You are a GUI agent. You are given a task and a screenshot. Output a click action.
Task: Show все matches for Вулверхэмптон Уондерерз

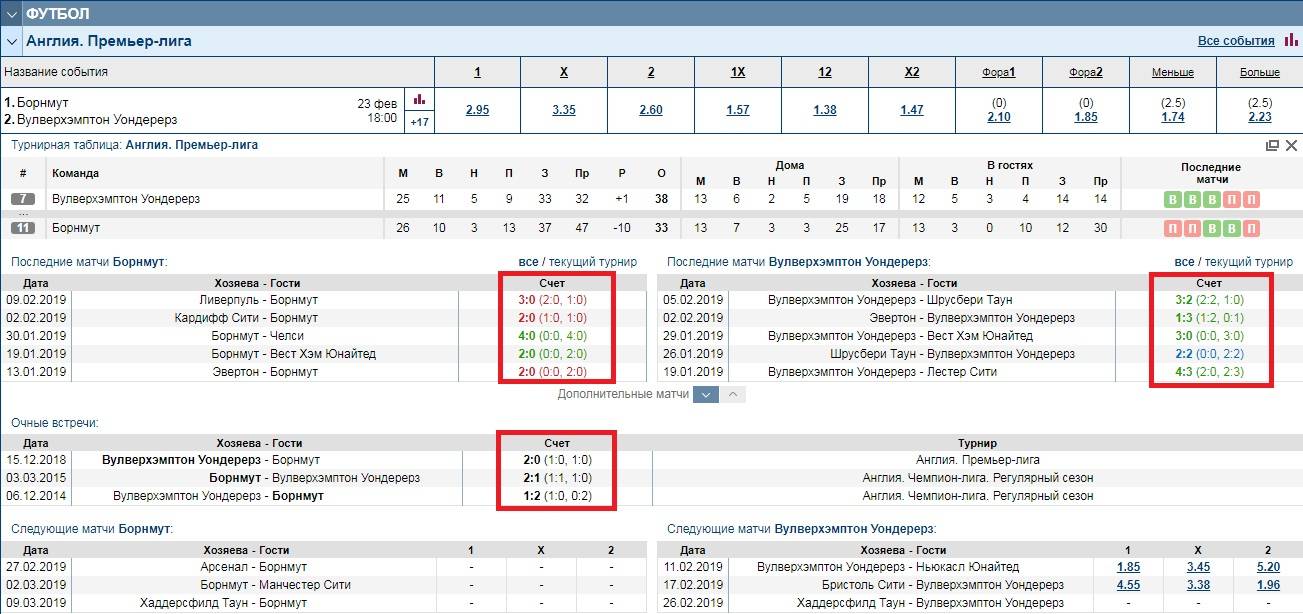coord(1185,262)
